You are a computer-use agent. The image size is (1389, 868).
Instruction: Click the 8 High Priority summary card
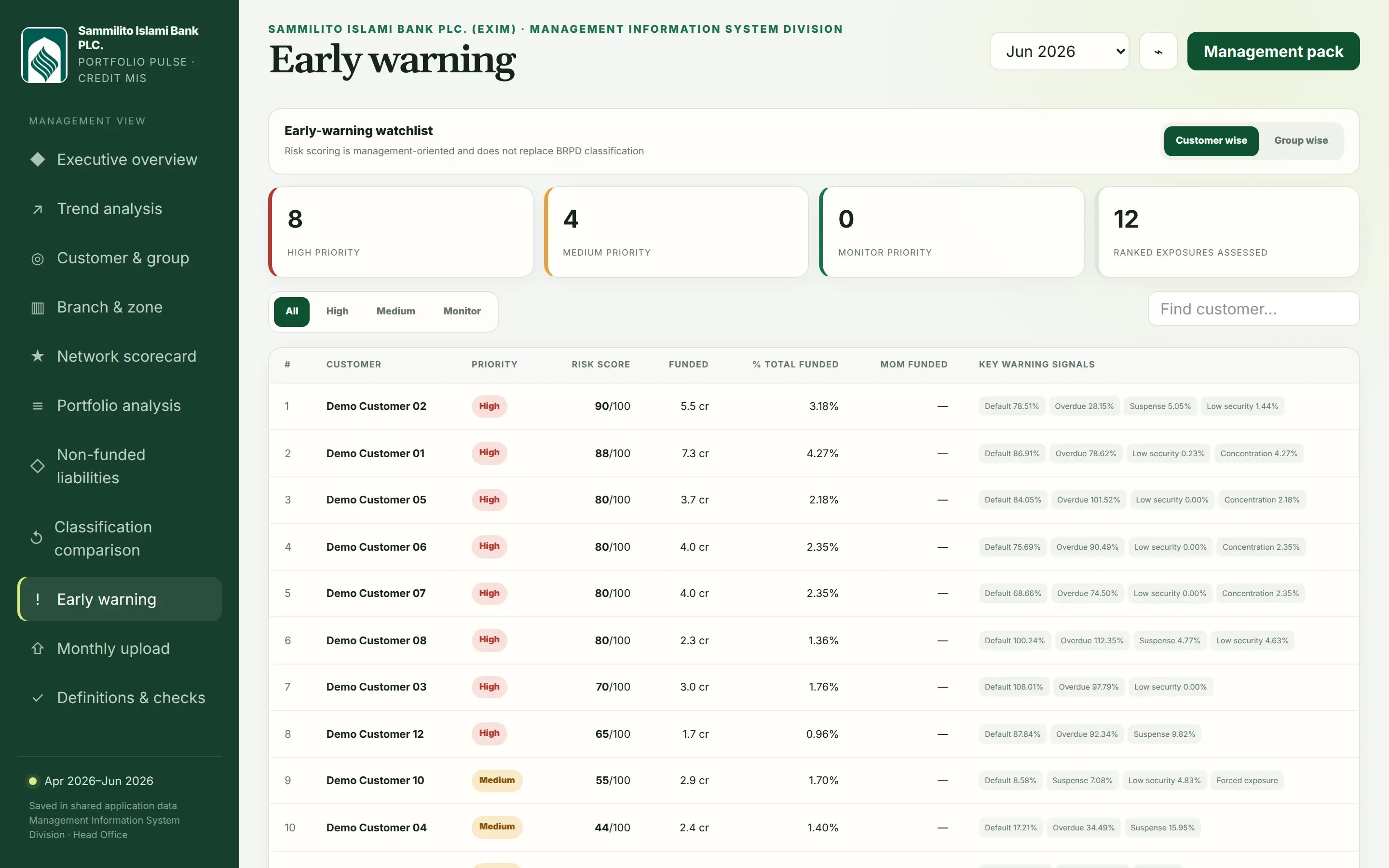401,232
